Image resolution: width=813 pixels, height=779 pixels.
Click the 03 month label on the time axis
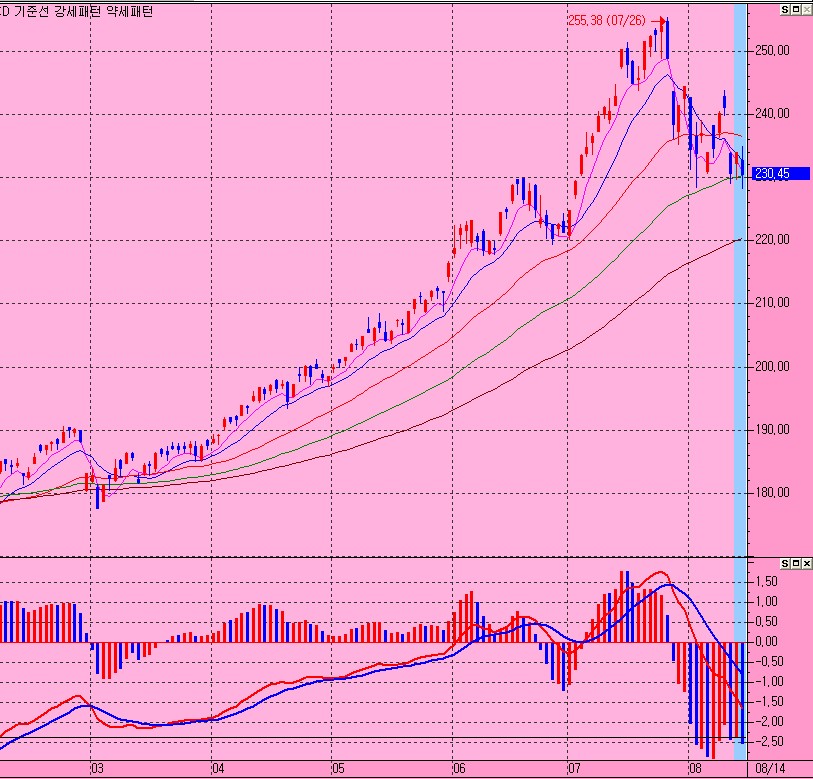point(97,769)
